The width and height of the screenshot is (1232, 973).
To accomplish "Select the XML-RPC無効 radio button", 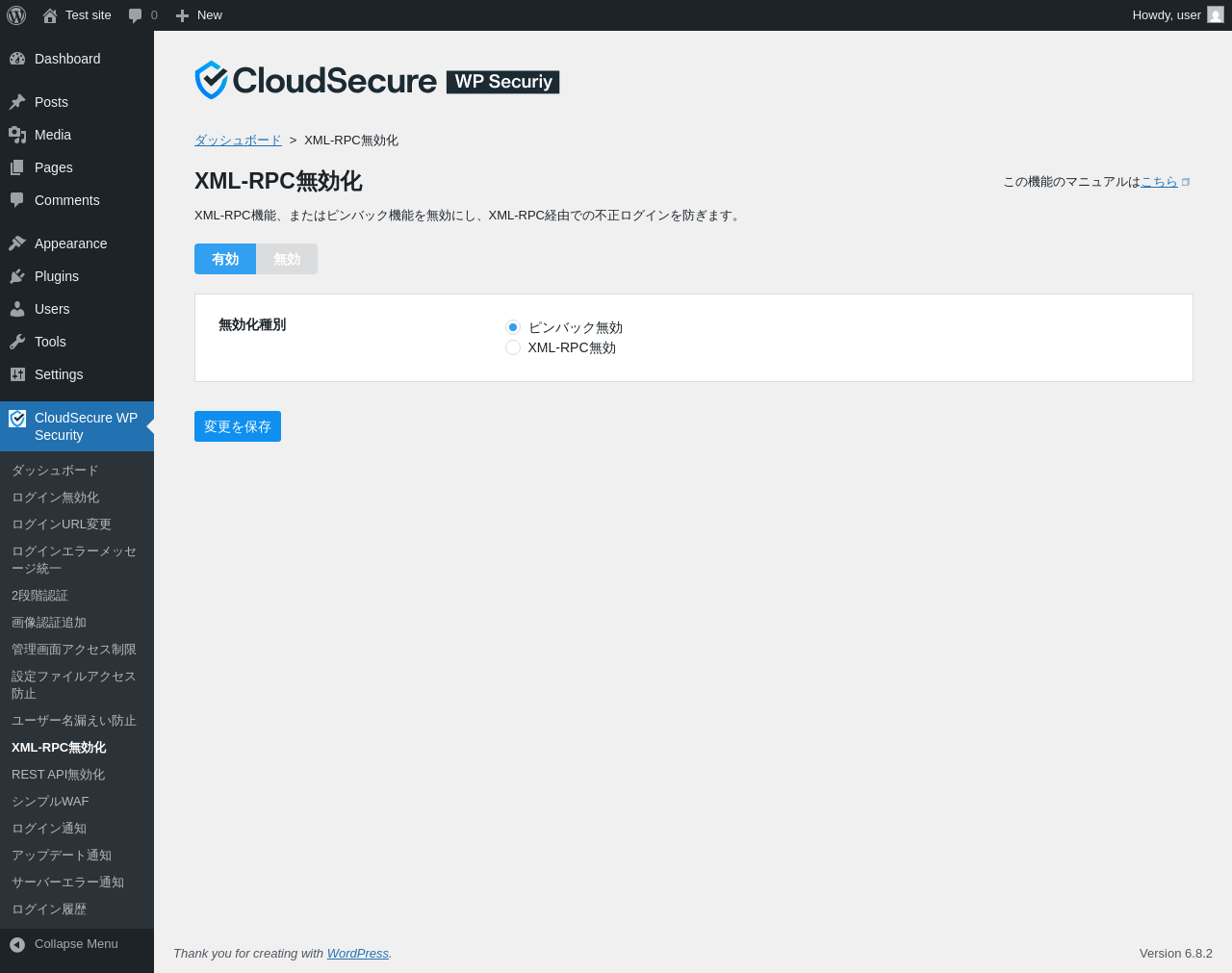I will click(x=513, y=347).
